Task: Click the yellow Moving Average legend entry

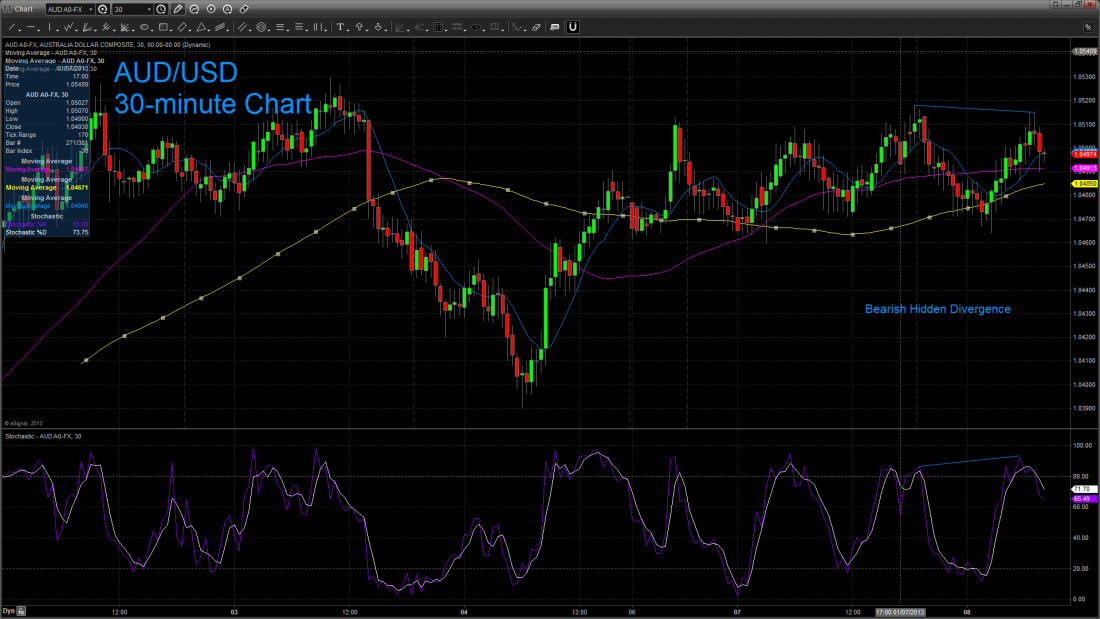Action: tap(39, 187)
